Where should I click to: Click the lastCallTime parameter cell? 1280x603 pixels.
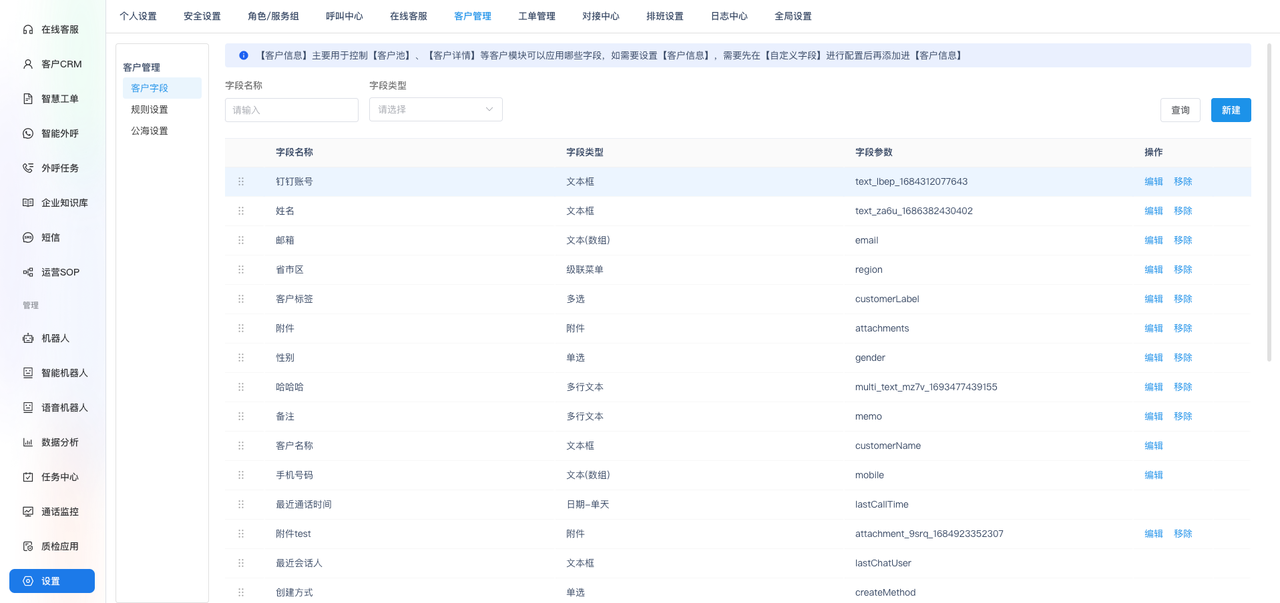[882, 505]
